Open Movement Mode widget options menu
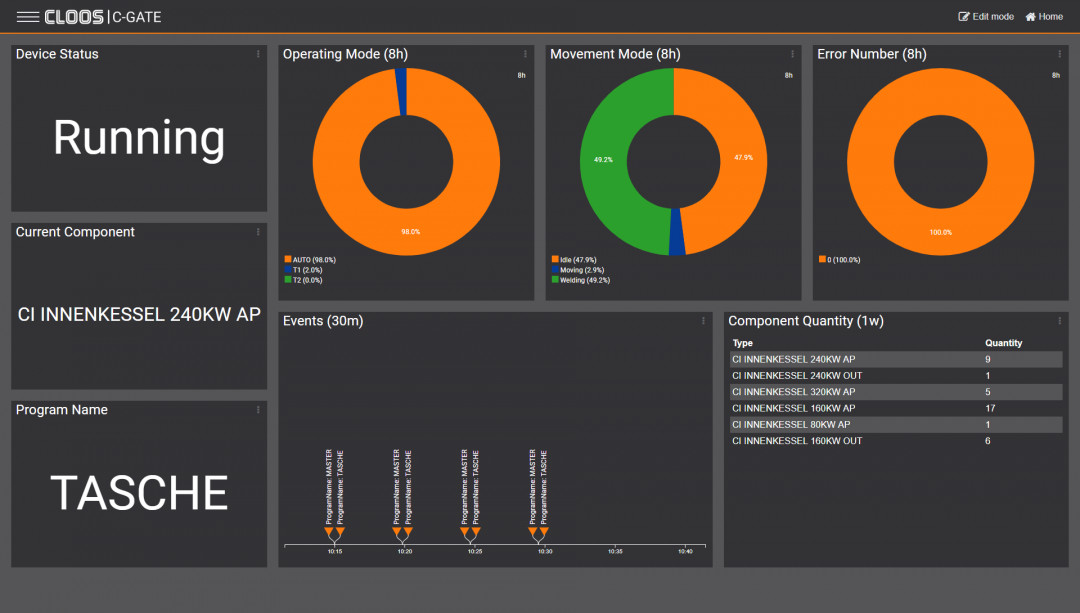This screenshot has height=613, width=1080. tap(793, 54)
